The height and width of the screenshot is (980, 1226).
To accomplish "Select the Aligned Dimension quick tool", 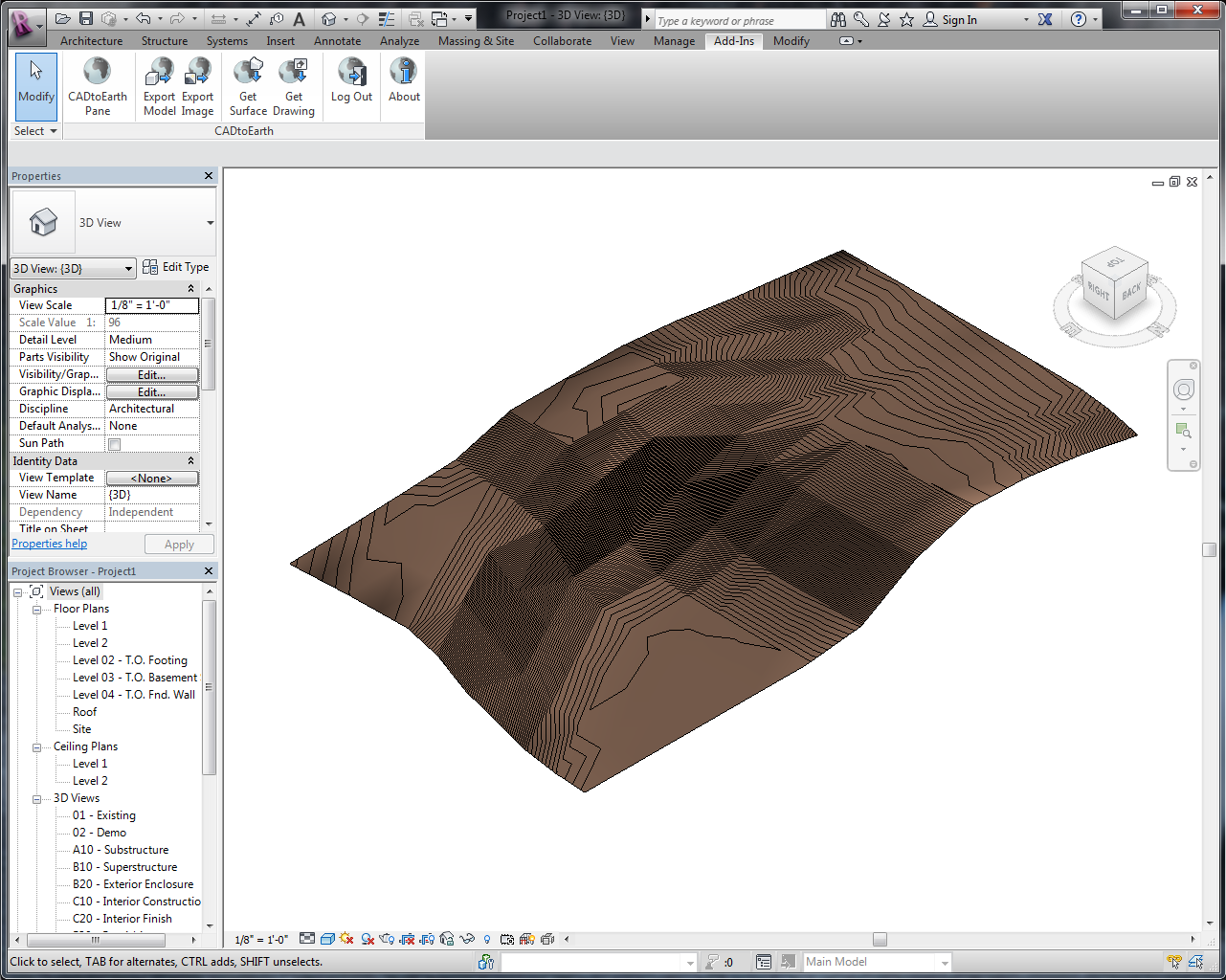I will click(x=254, y=19).
